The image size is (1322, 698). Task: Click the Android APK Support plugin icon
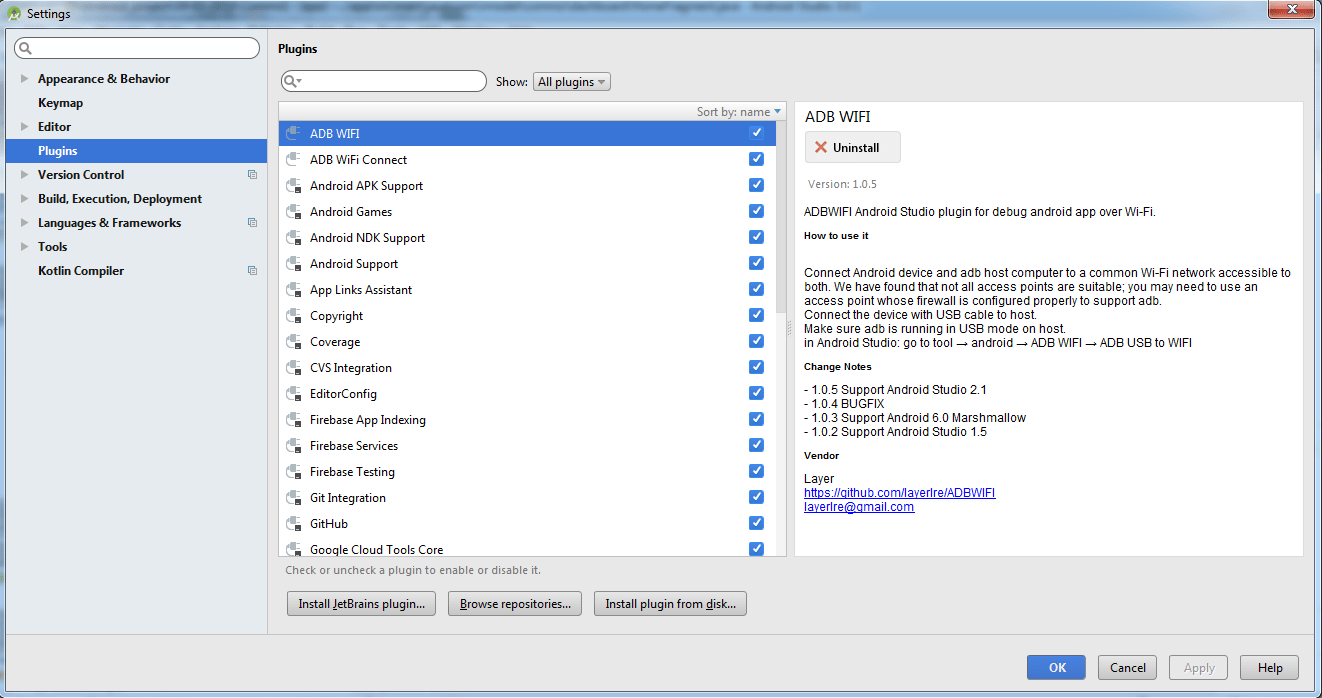[x=293, y=185]
